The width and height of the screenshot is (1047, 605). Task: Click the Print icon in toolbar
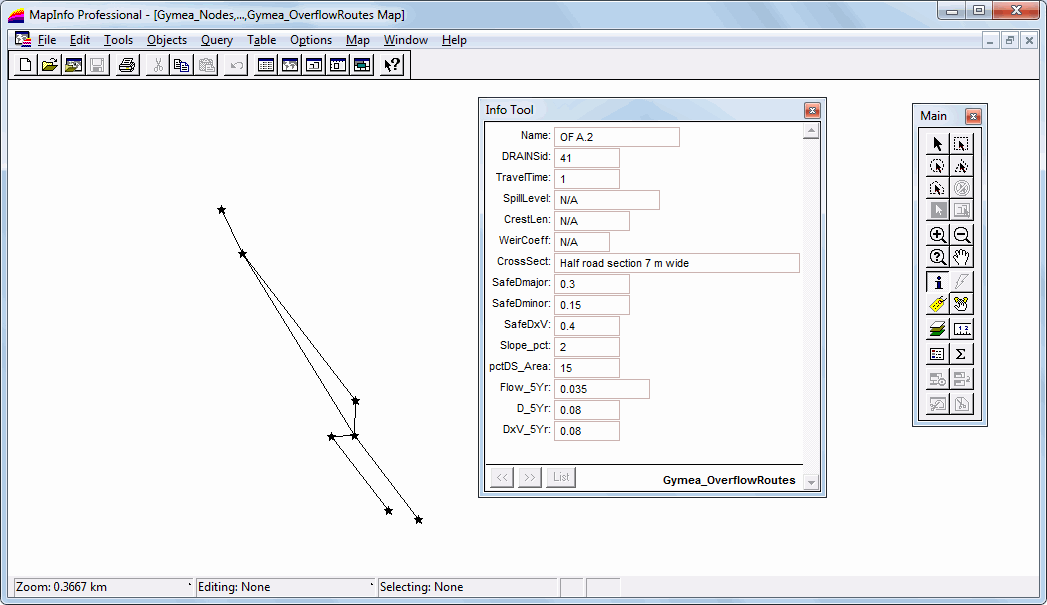[x=127, y=65]
